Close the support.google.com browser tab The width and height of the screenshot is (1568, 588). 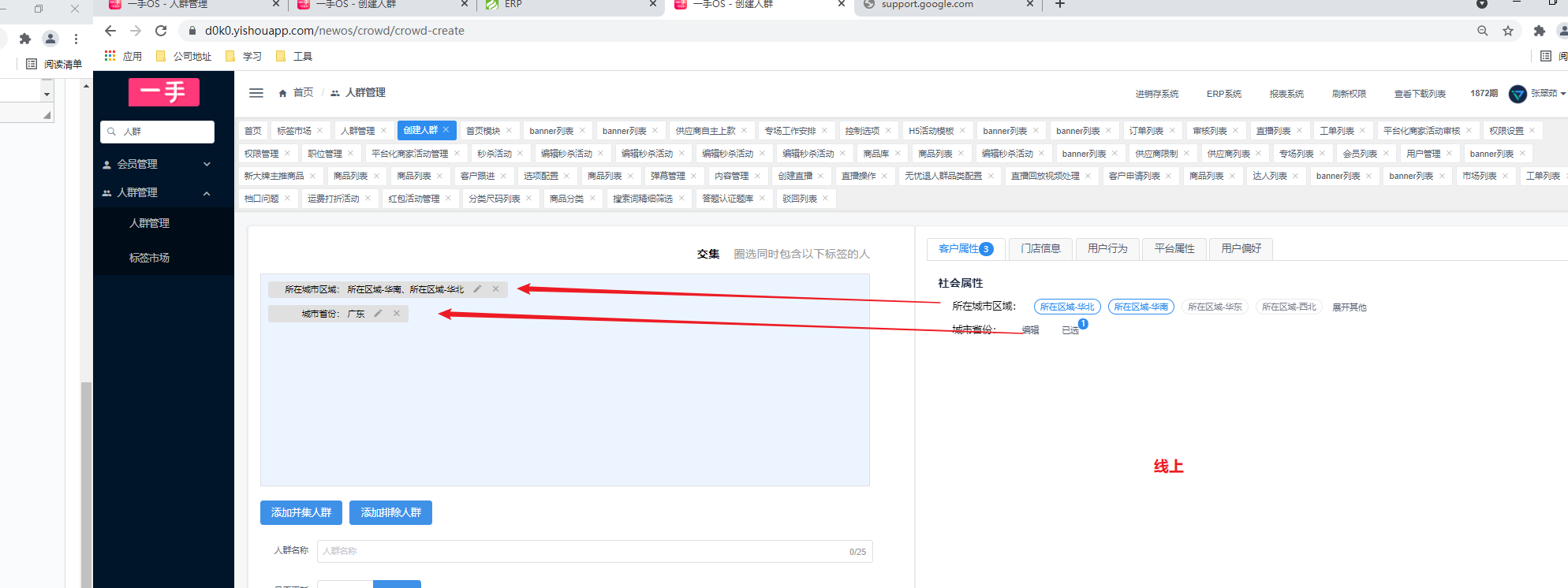pos(1029,5)
